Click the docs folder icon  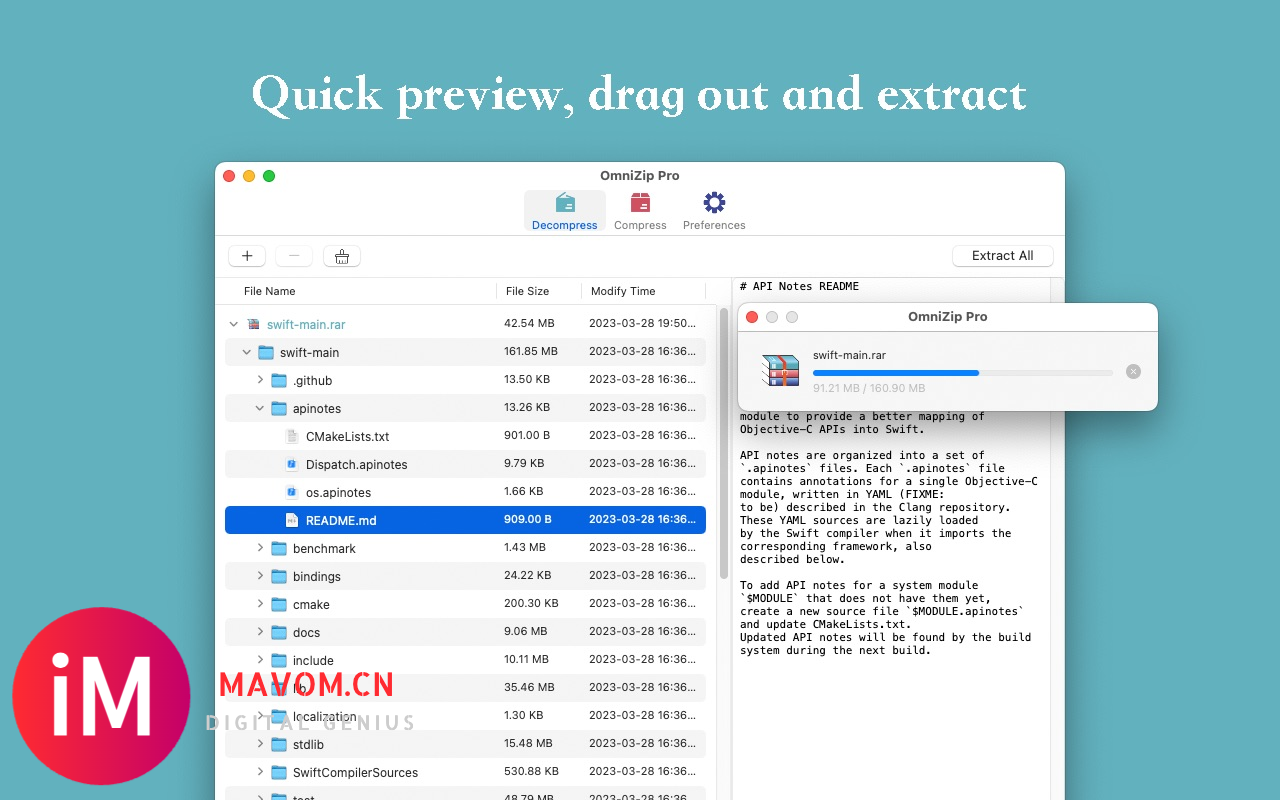(279, 632)
